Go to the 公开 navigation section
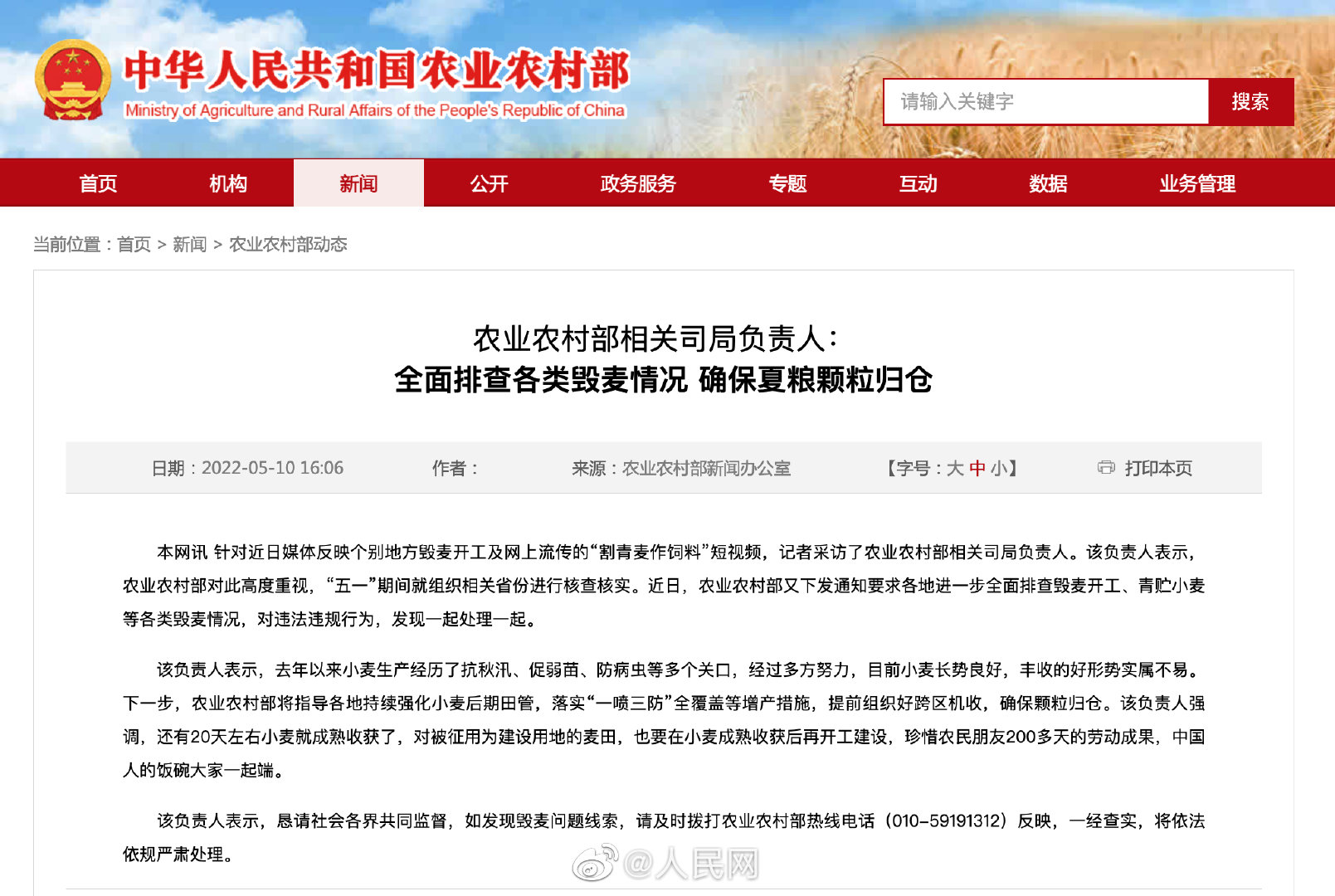 click(x=489, y=183)
